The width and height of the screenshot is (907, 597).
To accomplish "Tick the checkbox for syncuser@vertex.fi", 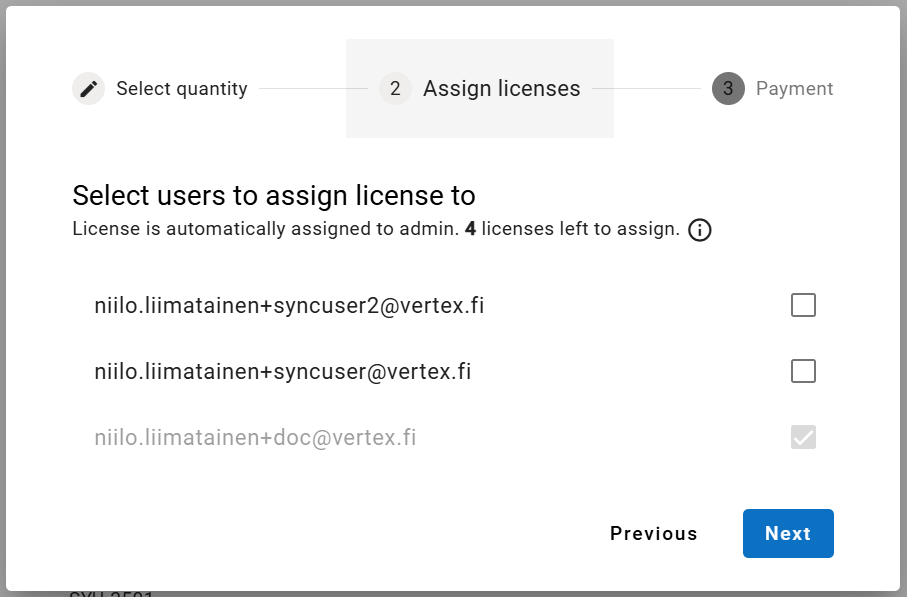I will coord(803,372).
